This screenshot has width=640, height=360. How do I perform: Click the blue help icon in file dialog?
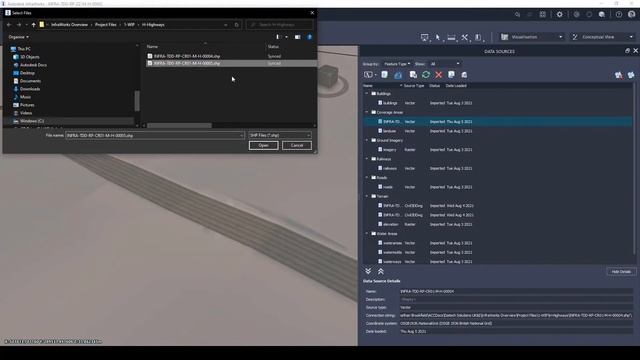pyautogui.click(x=309, y=37)
